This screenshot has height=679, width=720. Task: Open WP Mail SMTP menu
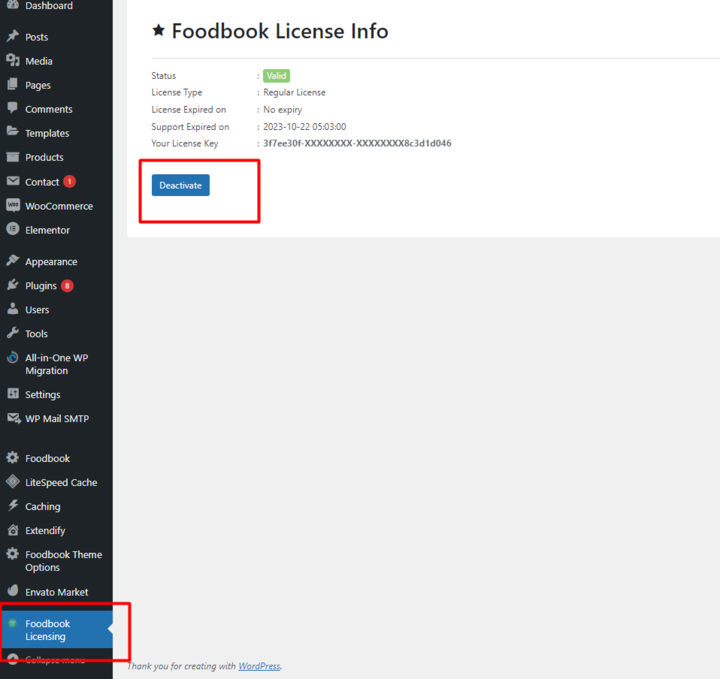[56, 419]
